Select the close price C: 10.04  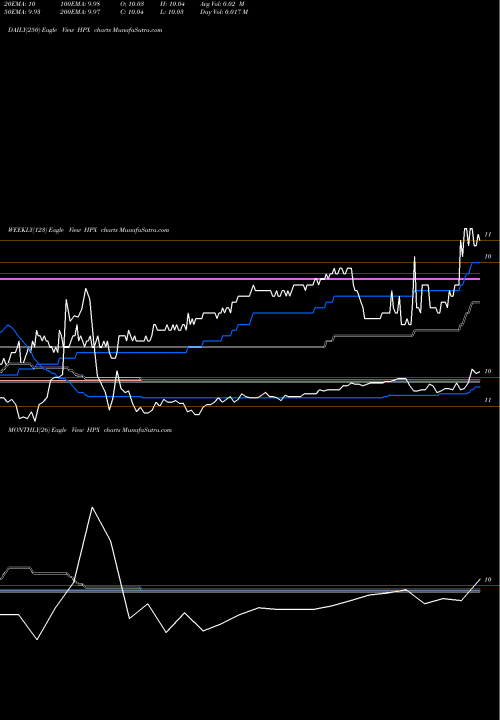pyautogui.click(x=130, y=12)
